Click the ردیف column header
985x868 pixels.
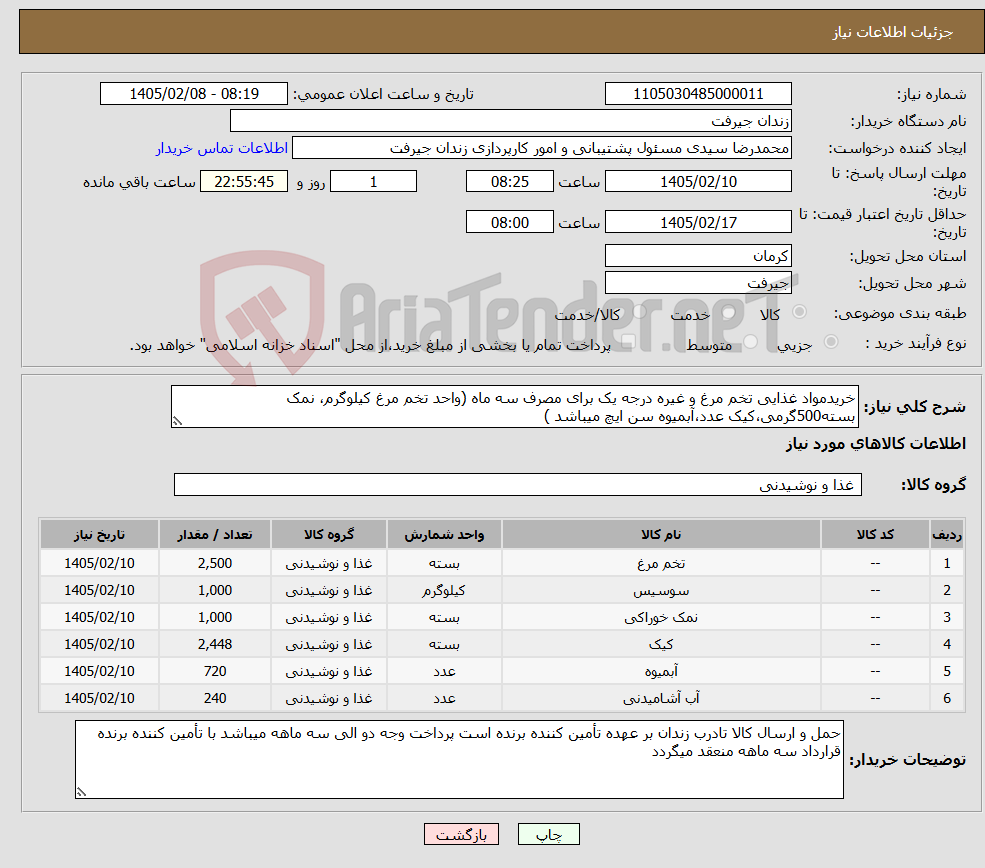(947, 534)
